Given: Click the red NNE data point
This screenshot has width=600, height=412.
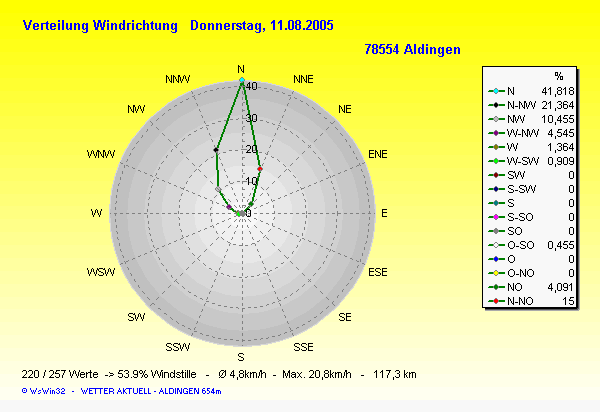Looking at the screenshot, I should [259, 168].
